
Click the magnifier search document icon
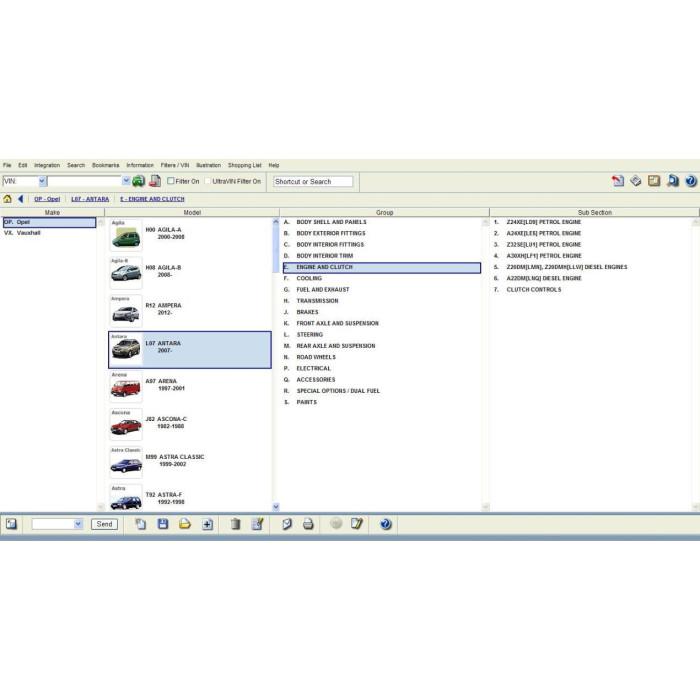[x=673, y=181]
